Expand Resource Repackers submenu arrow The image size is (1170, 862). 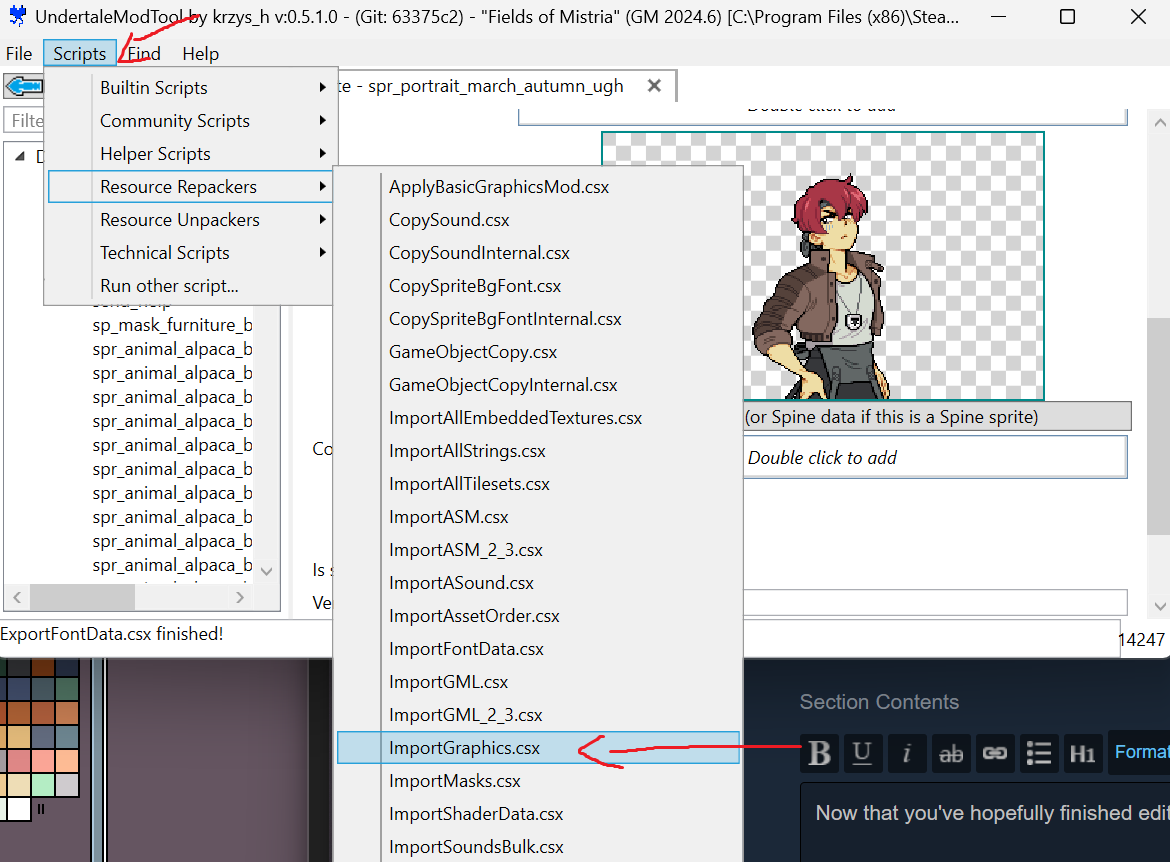coord(322,187)
